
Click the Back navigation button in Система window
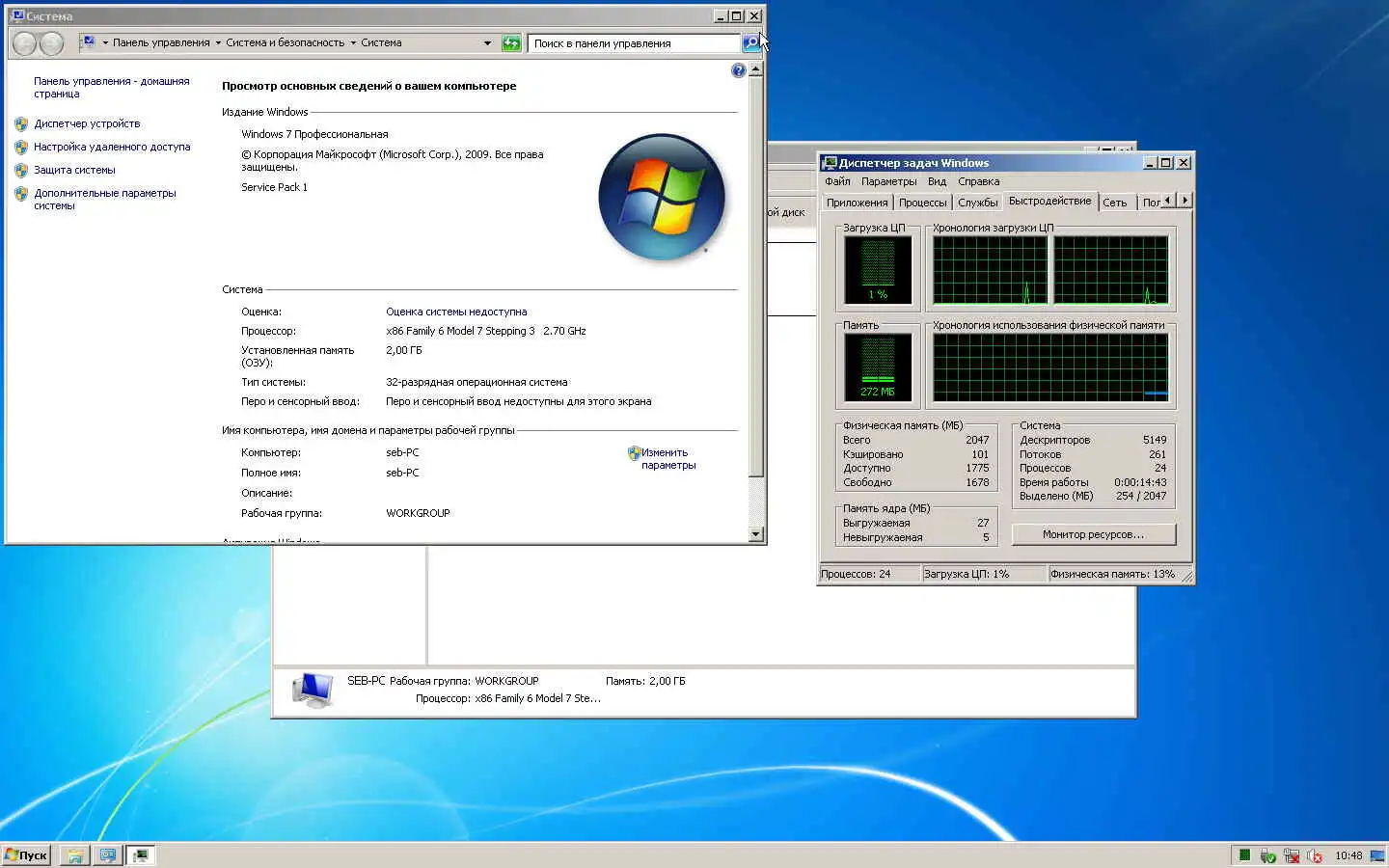point(26,42)
